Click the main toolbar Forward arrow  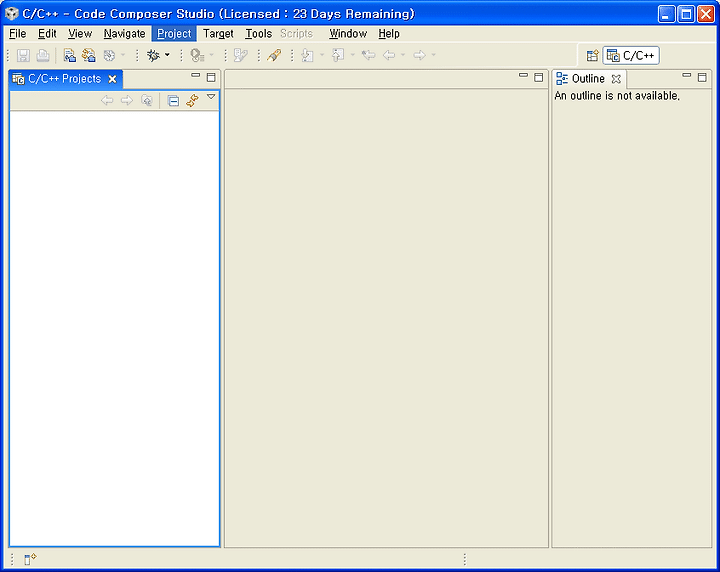[x=419, y=56]
